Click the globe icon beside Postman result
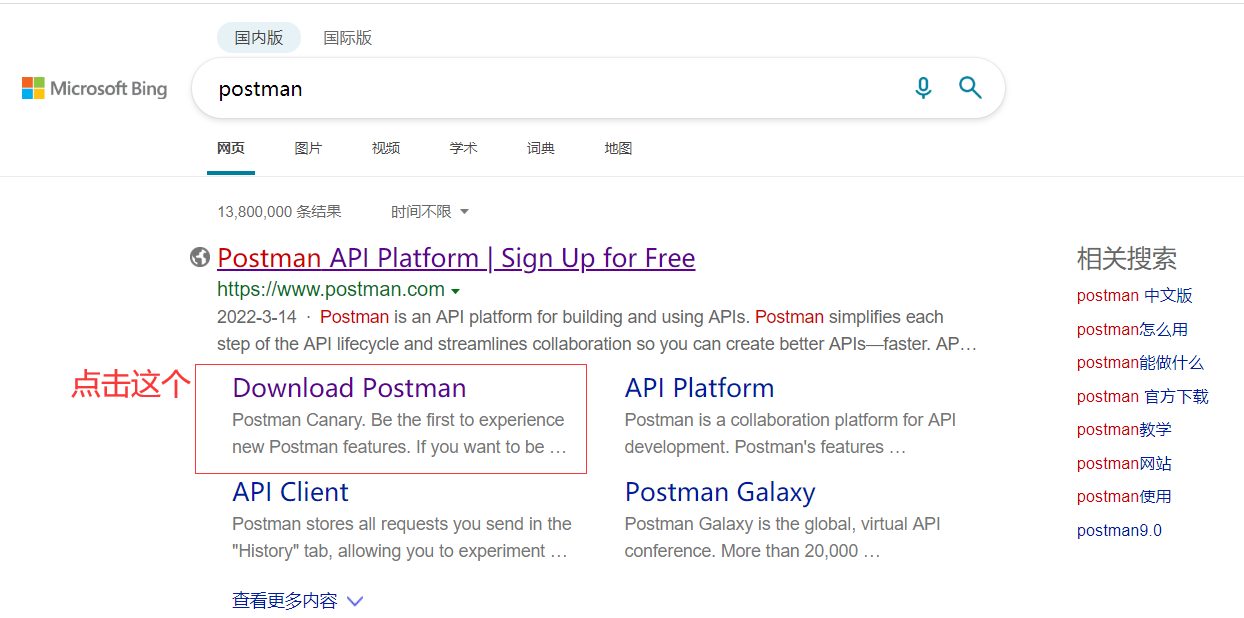 pos(200,258)
